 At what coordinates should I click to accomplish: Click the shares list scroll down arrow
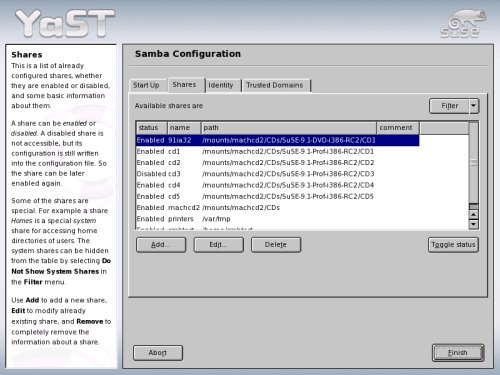(x=474, y=224)
